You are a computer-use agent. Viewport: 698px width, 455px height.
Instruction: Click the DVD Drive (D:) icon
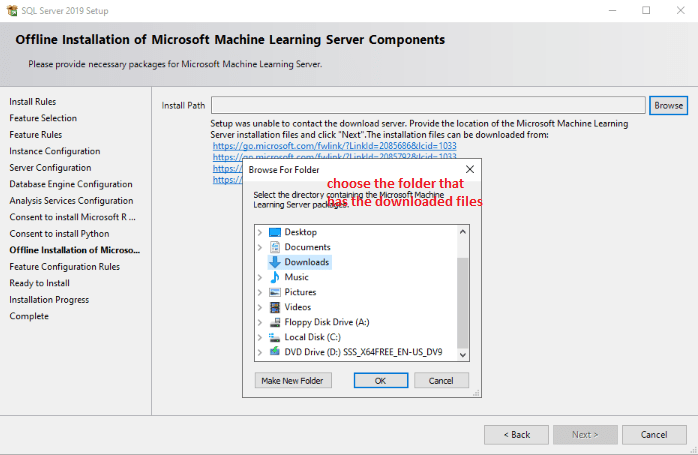[x=275, y=352]
